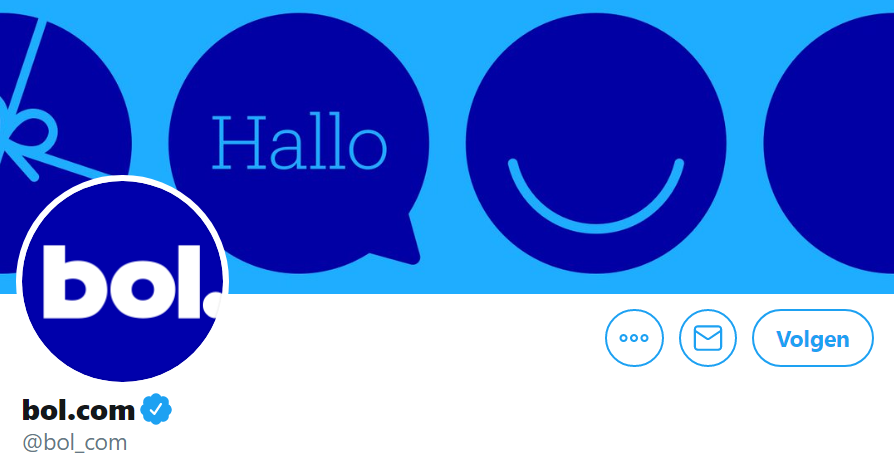The image size is (894, 470).
Task: Click the white dot in the bol. logo
Action: [213, 305]
